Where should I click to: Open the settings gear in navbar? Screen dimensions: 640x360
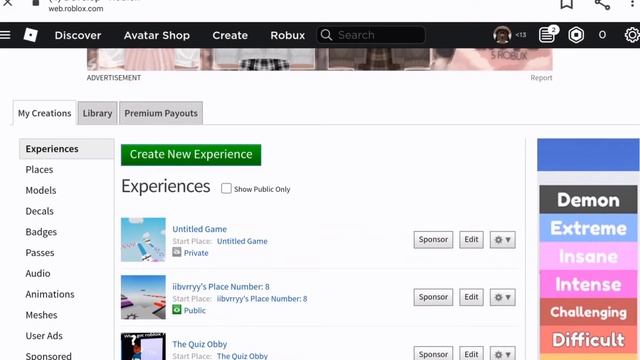(x=632, y=35)
